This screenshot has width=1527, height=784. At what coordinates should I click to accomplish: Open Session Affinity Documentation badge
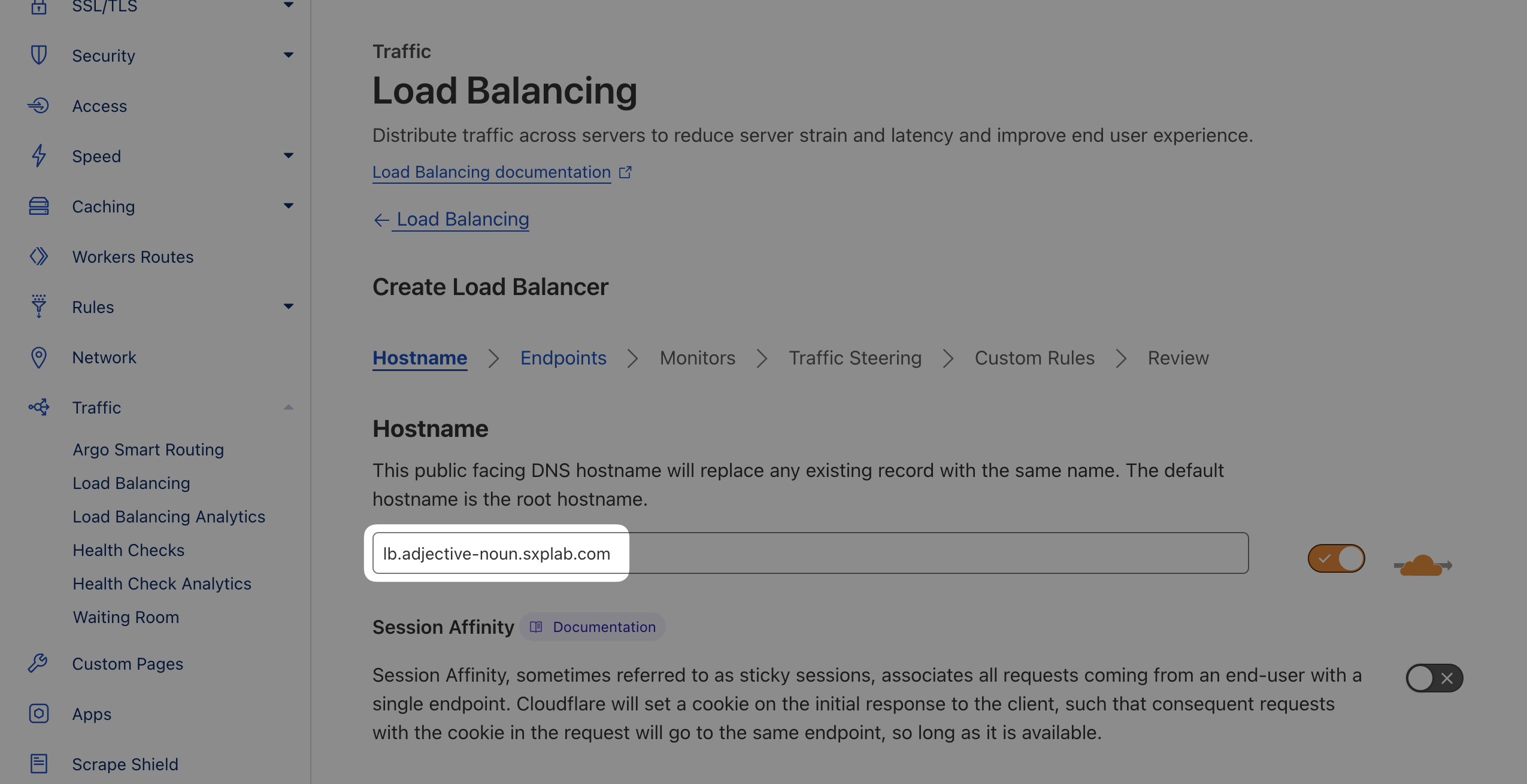593,627
